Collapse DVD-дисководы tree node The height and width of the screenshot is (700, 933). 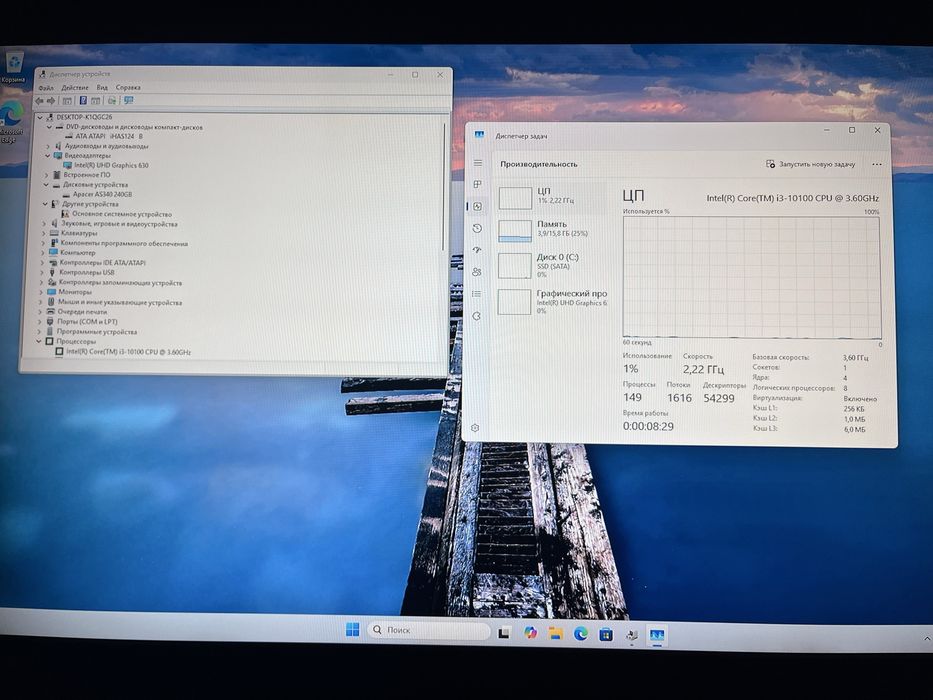49,127
